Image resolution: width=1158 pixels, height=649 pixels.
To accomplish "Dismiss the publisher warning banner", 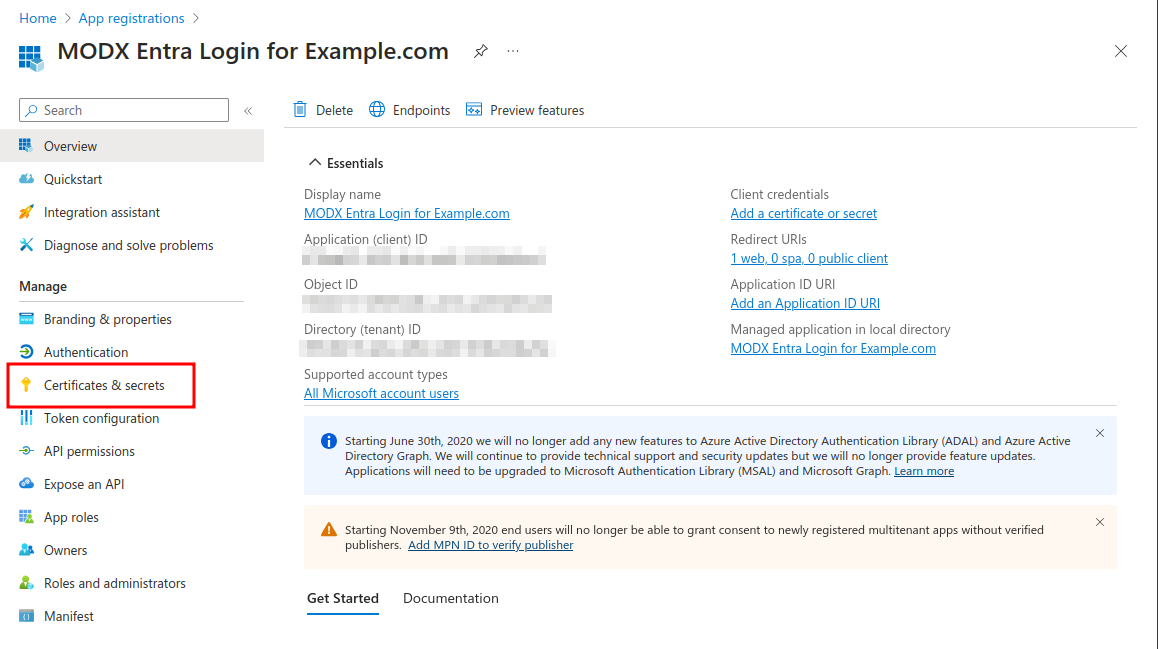I will (x=1100, y=522).
